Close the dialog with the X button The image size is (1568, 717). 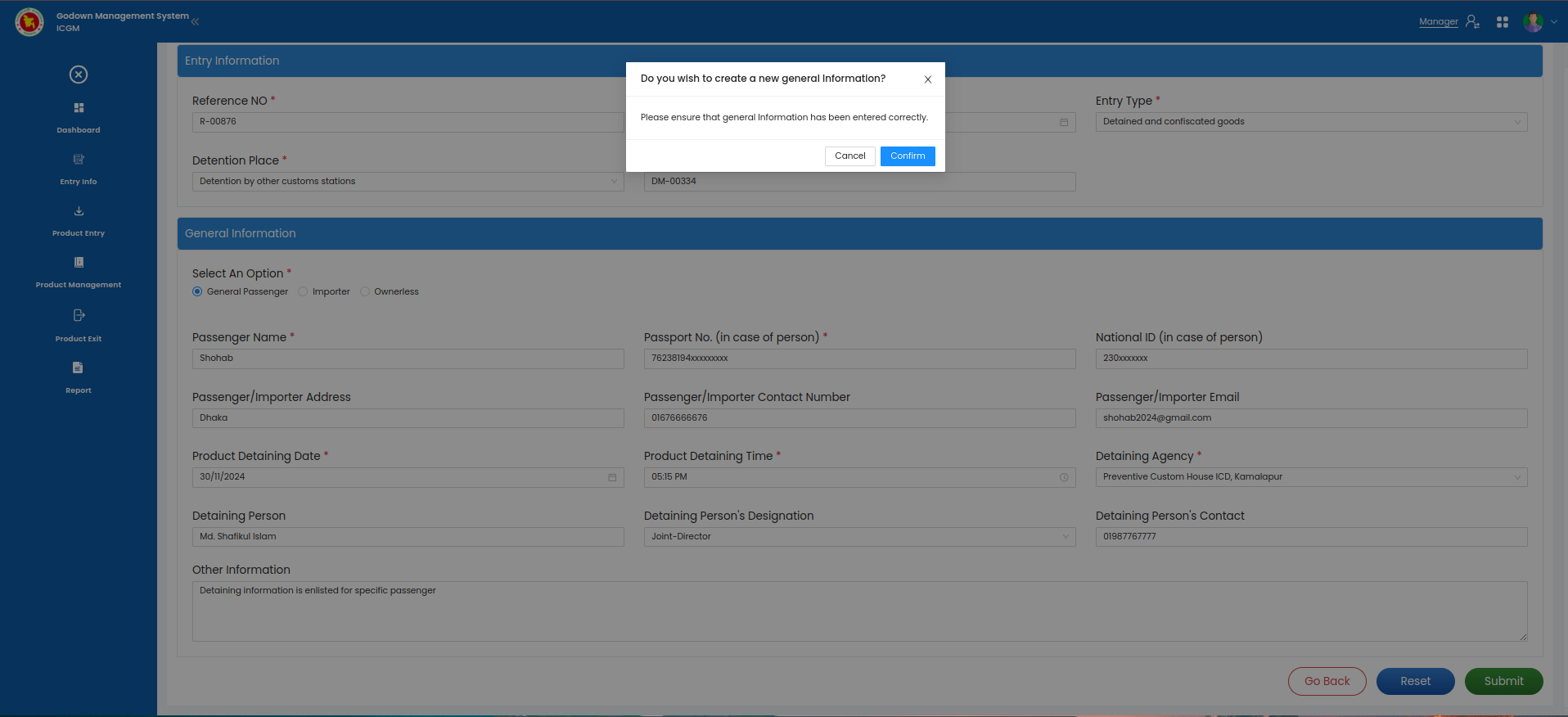point(927,79)
